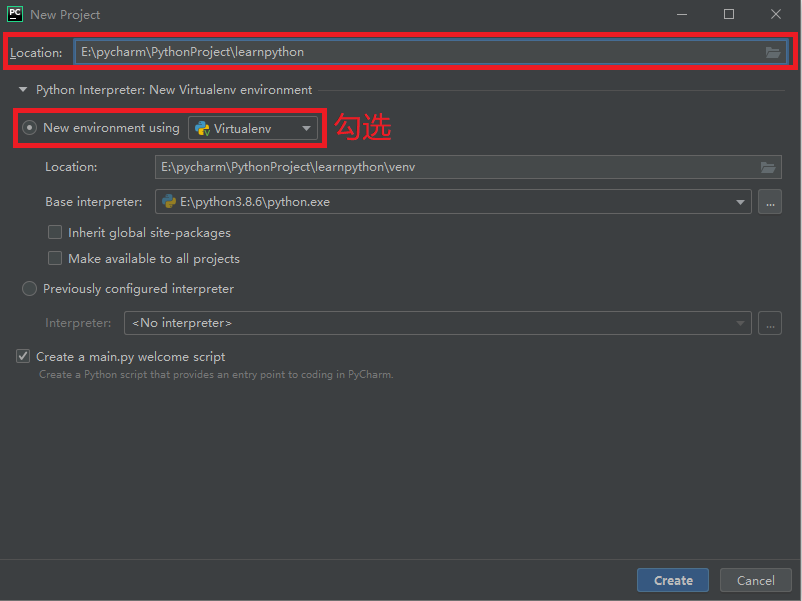Screen dimensions: 802x601
Task: Uncheck Create a main.py welcome script
Action: pyautogui.click(x=23, y=356)
